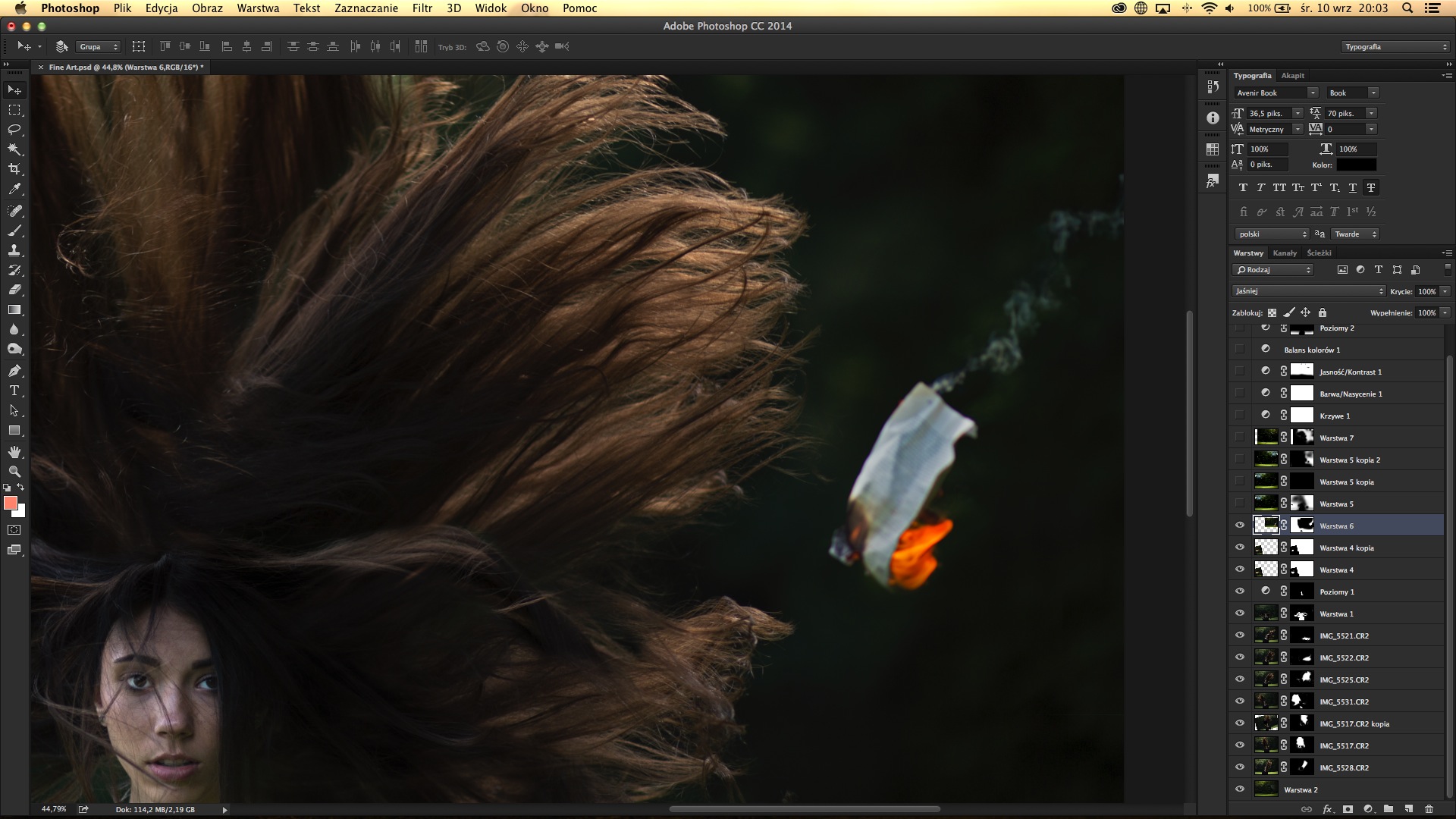Toggle visibility of Warstwa 4 layer
Screen dimensions: 1456x819
pyautogui.click(x=1239, y=569)
